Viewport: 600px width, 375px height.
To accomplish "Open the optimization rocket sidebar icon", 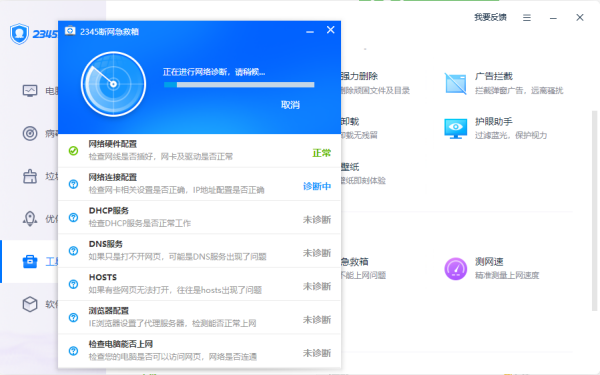I will tap(30, 219).
